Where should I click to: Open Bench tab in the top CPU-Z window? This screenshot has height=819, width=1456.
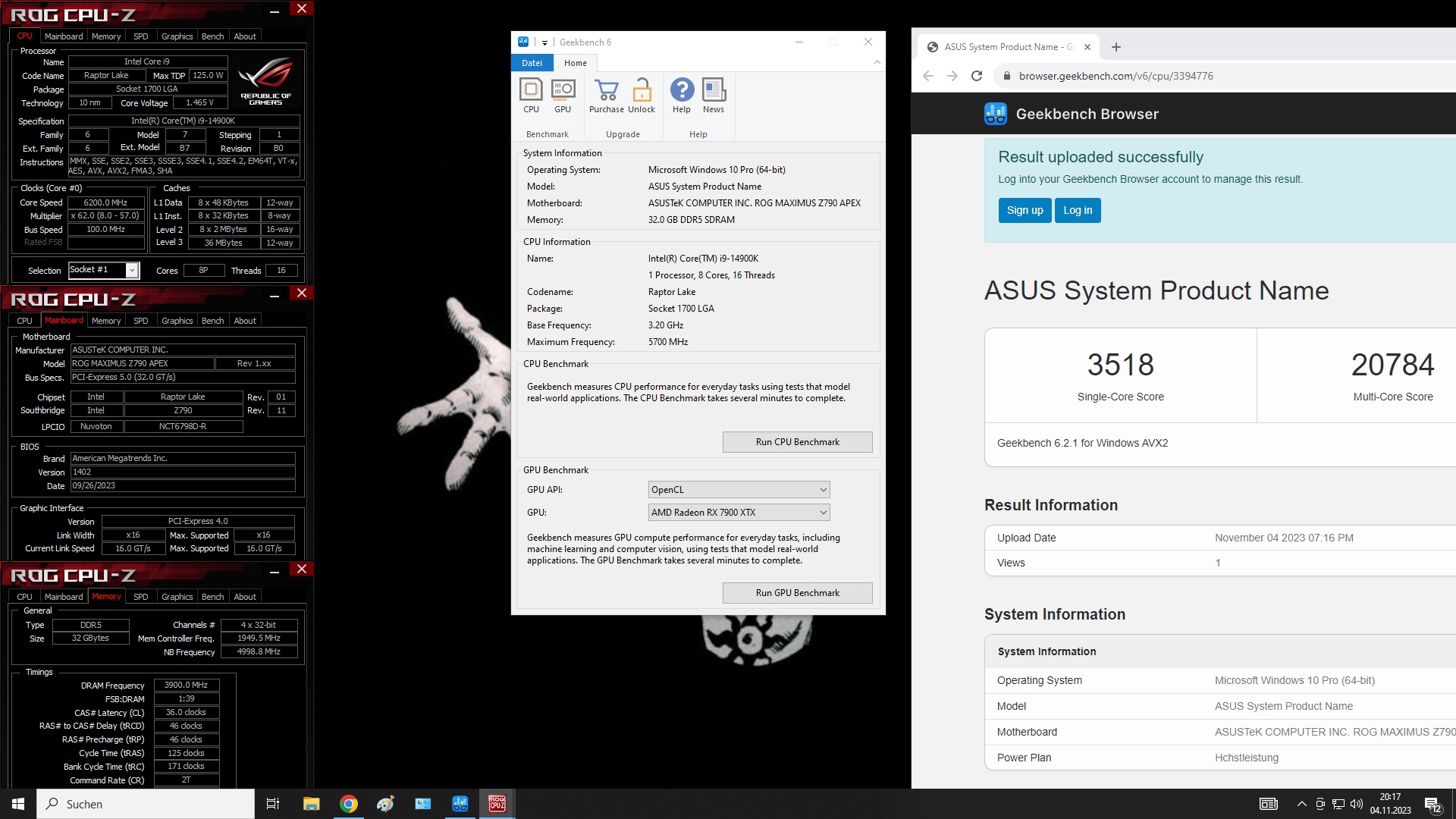(x=212, y=36)
